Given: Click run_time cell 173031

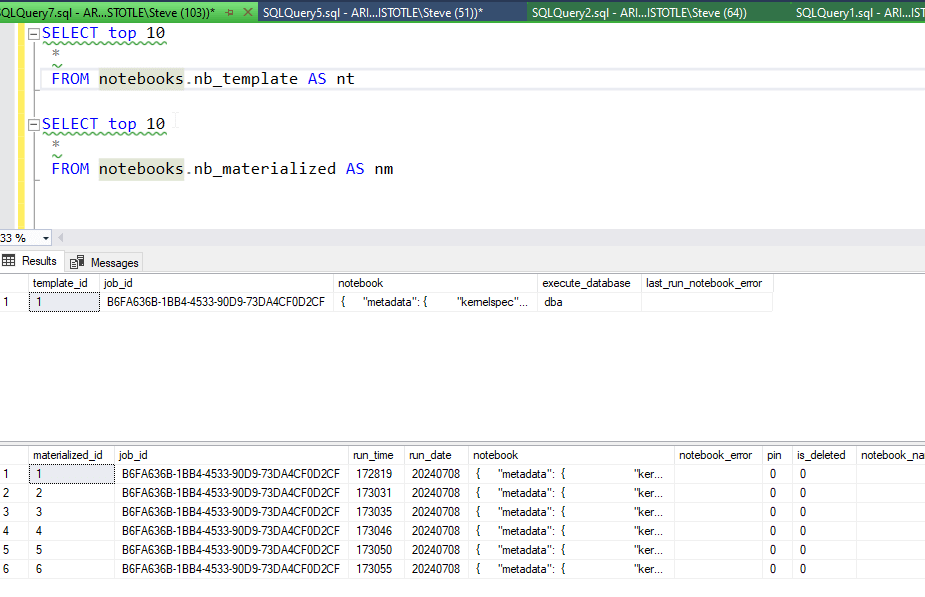Looking at the screenshot, I should click(x=377, y=493).
